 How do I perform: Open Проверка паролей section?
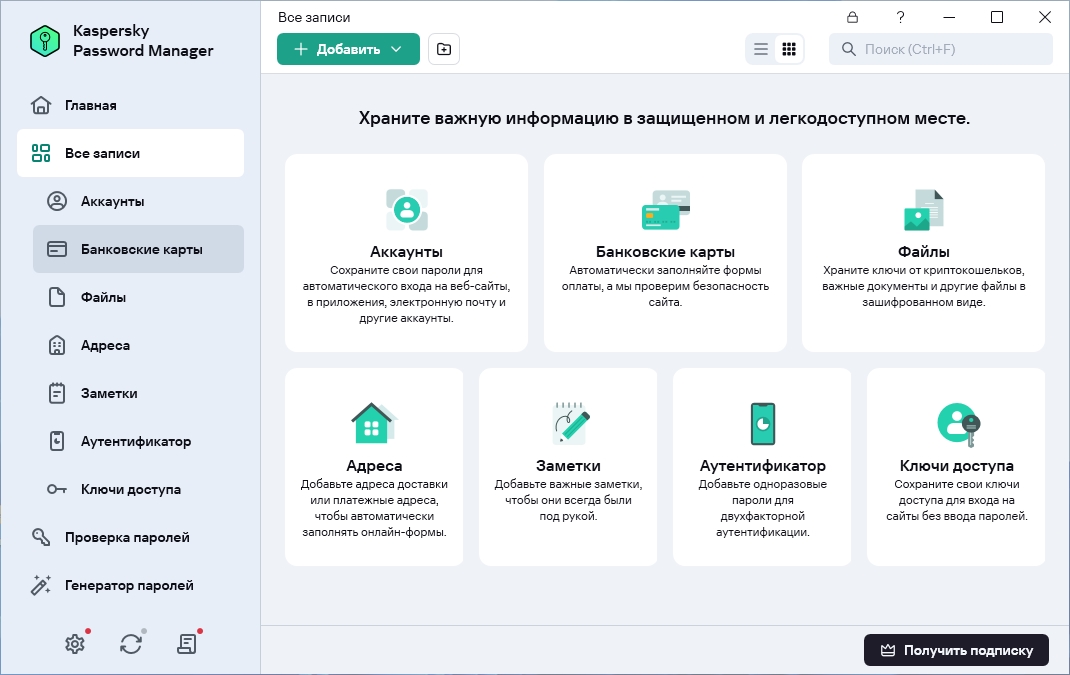pyautogui.click(x=130, y=537)
